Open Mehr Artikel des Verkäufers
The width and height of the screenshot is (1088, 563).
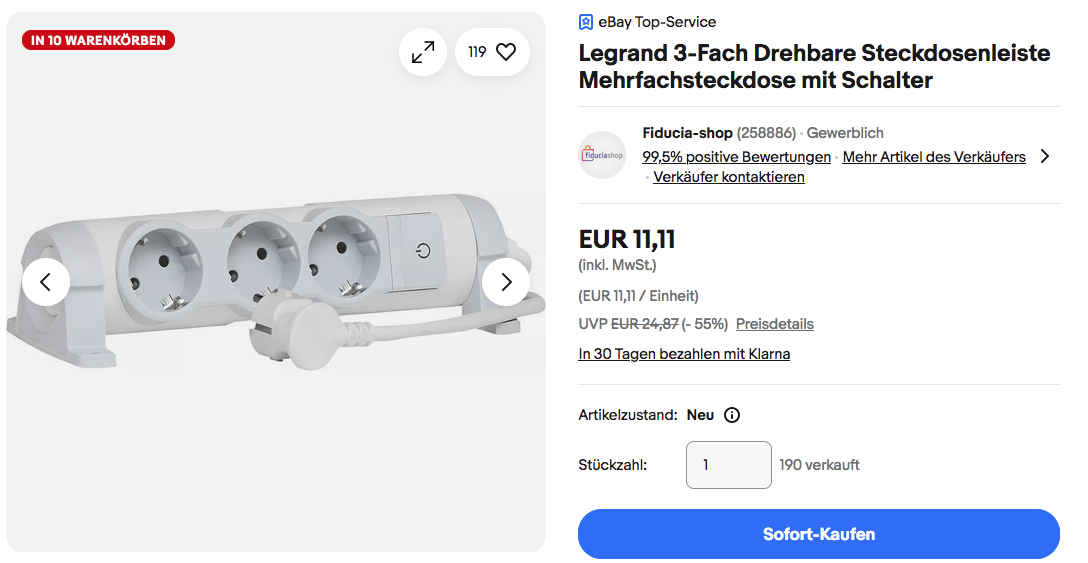pos(934,157)
